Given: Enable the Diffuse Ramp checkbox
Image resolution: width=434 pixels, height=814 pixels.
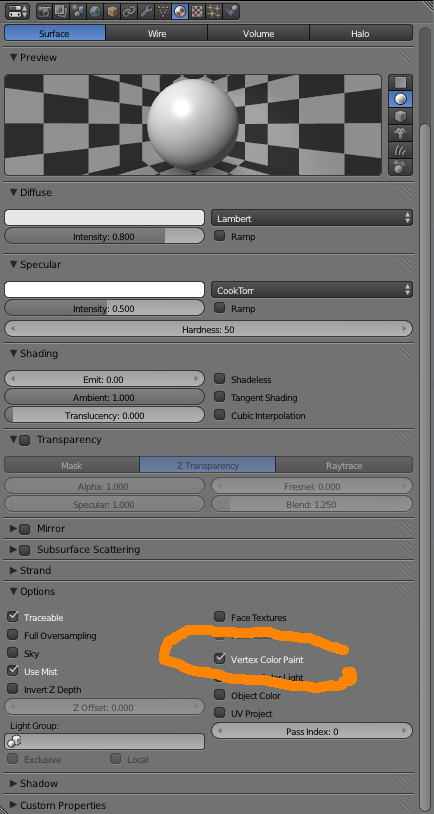Looking at the screenshot, I should 220,236.
